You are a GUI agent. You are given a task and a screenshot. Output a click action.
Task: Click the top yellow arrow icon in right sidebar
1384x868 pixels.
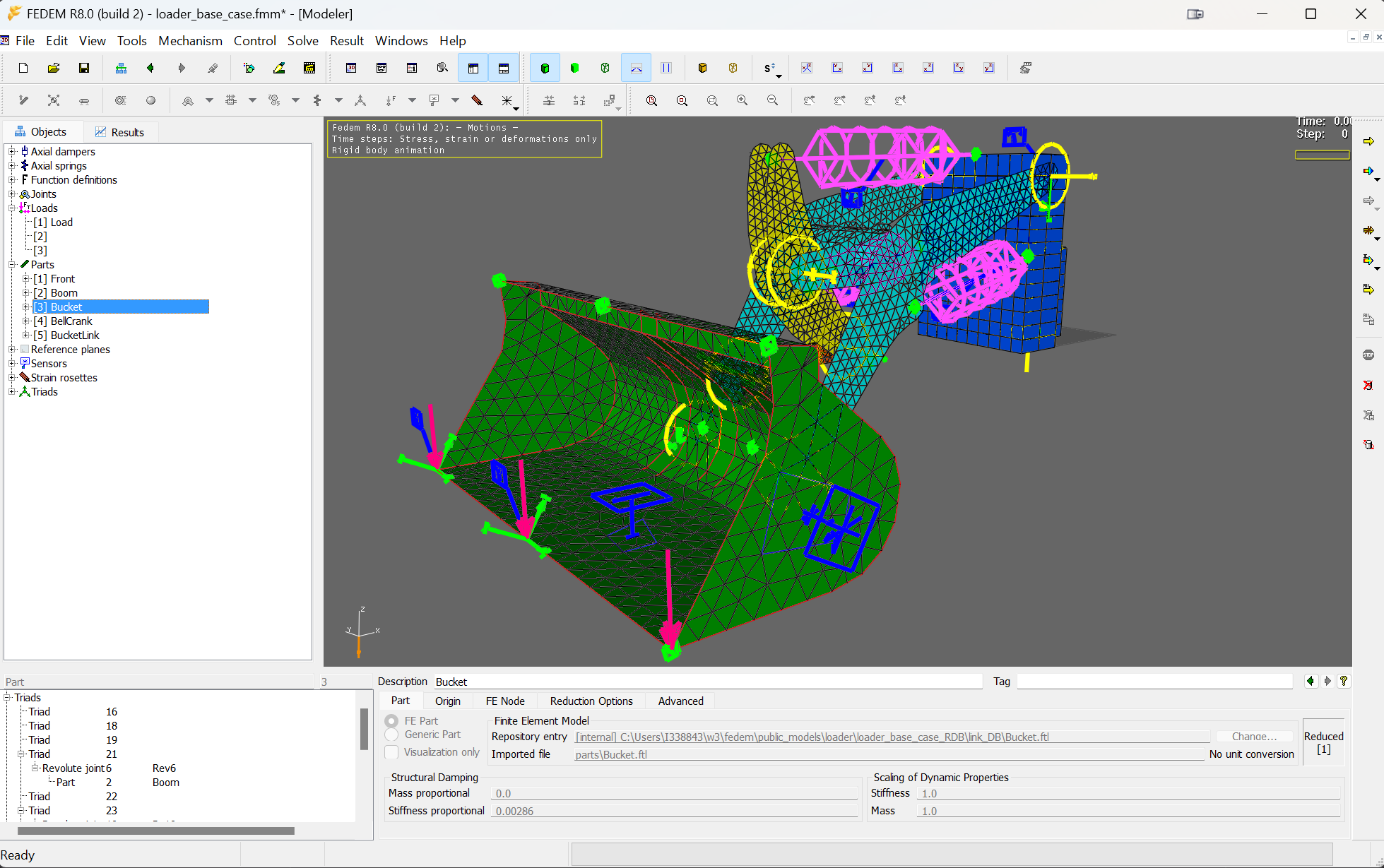click(1368, 141)
